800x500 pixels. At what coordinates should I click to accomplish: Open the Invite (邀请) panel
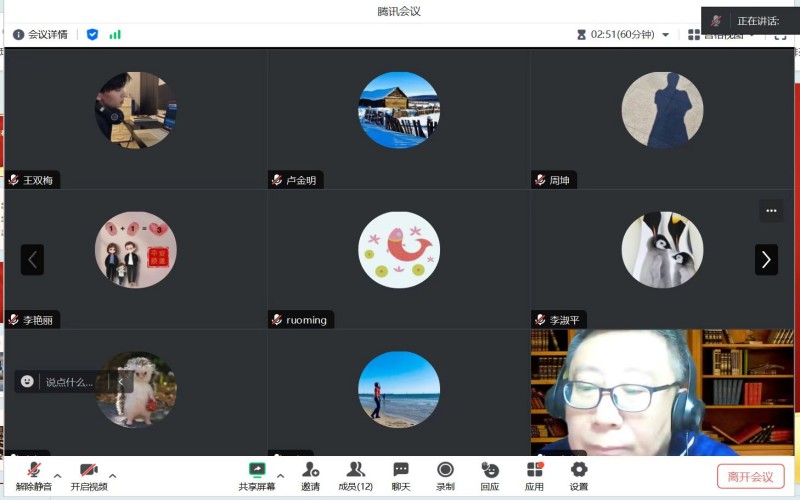[x=310, y=474]
